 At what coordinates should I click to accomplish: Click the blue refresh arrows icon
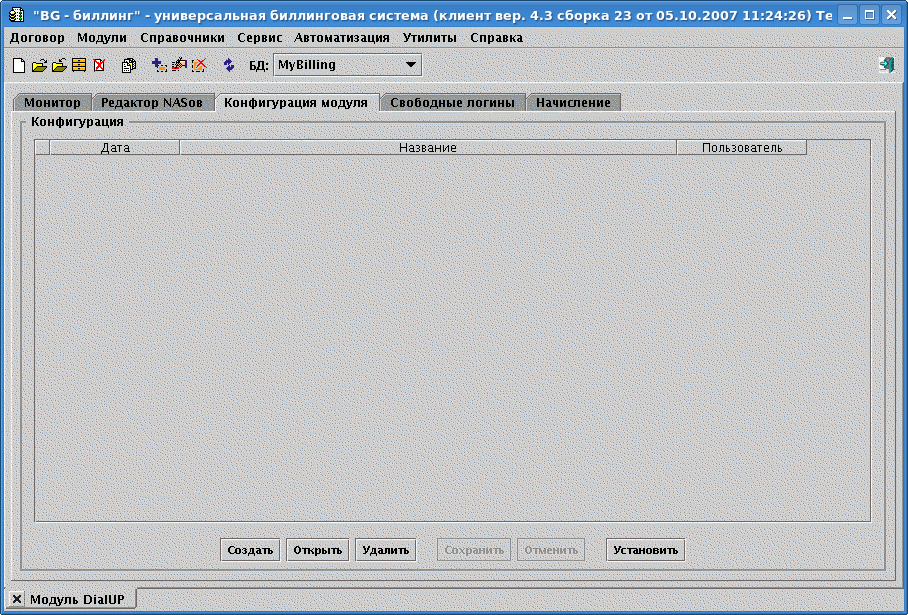pyautogui.click(x=229, y=65)
